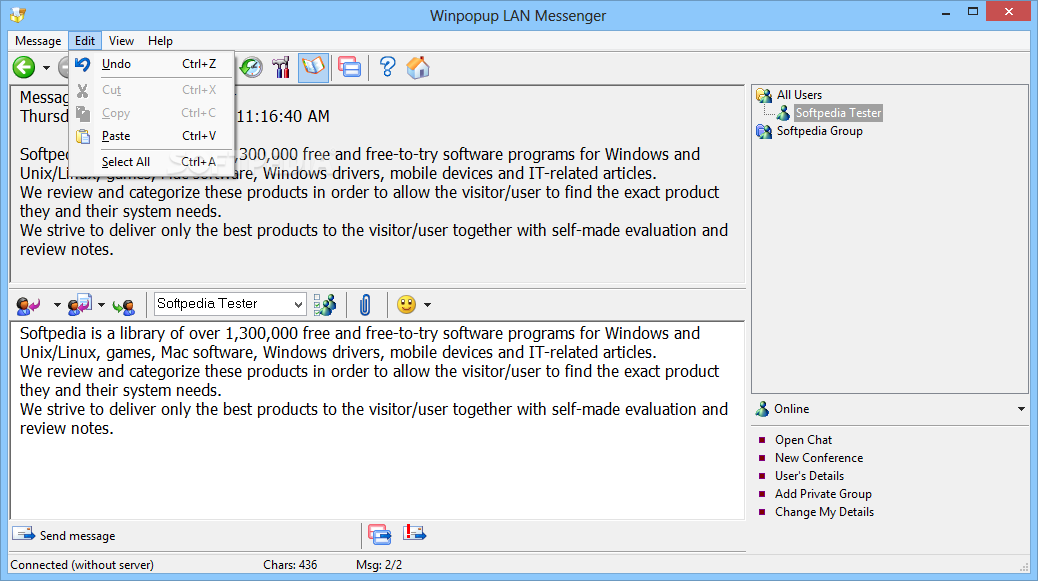1038x581 pixels.
Task: Click the green Back arrow icon
Action: [x=24, y=67]
